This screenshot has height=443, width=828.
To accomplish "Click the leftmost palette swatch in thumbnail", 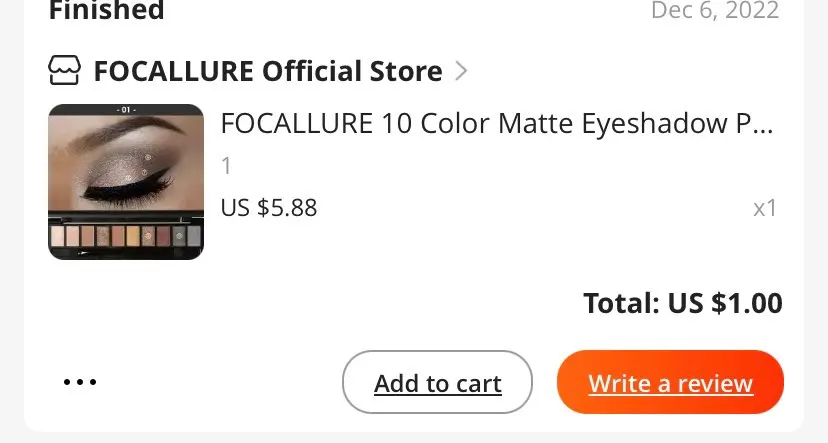I will tap(58, 236).
